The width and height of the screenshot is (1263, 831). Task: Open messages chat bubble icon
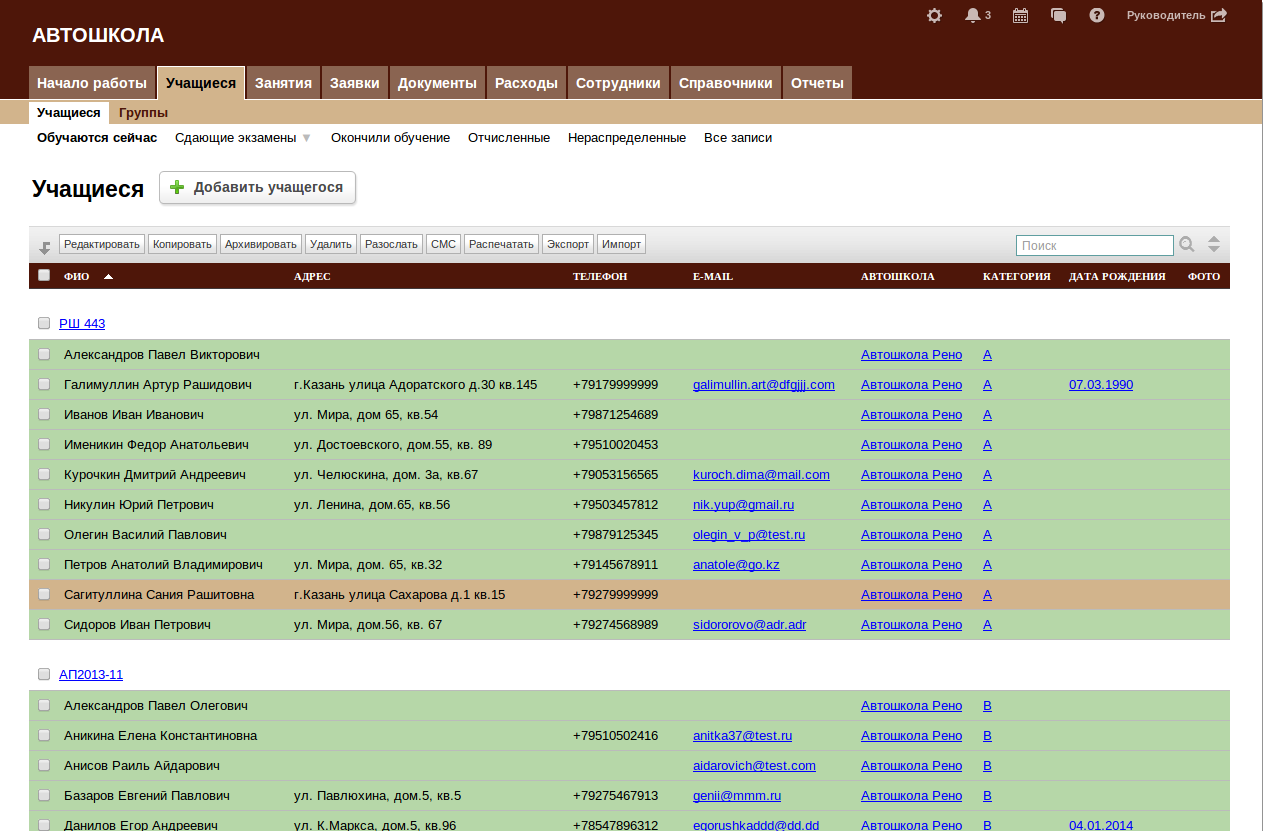coord(1058,16)
